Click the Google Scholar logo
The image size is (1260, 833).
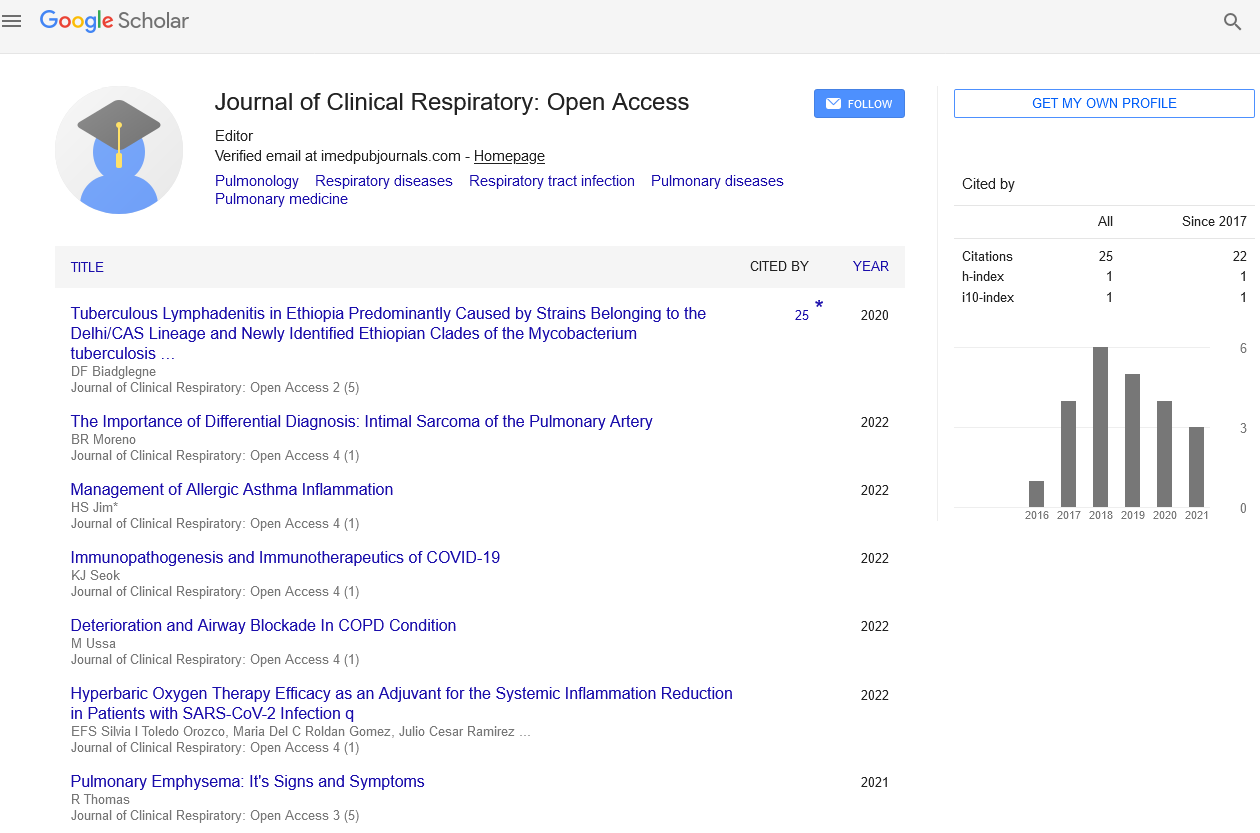pos(114,21)
